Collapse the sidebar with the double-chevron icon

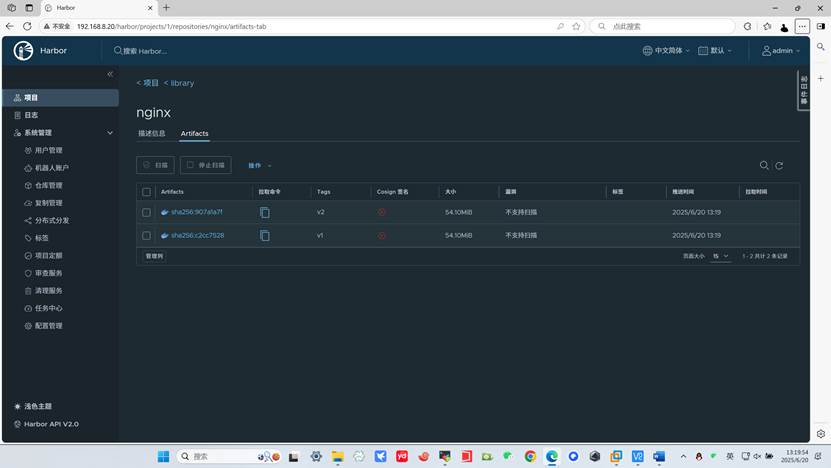point(110,74)
